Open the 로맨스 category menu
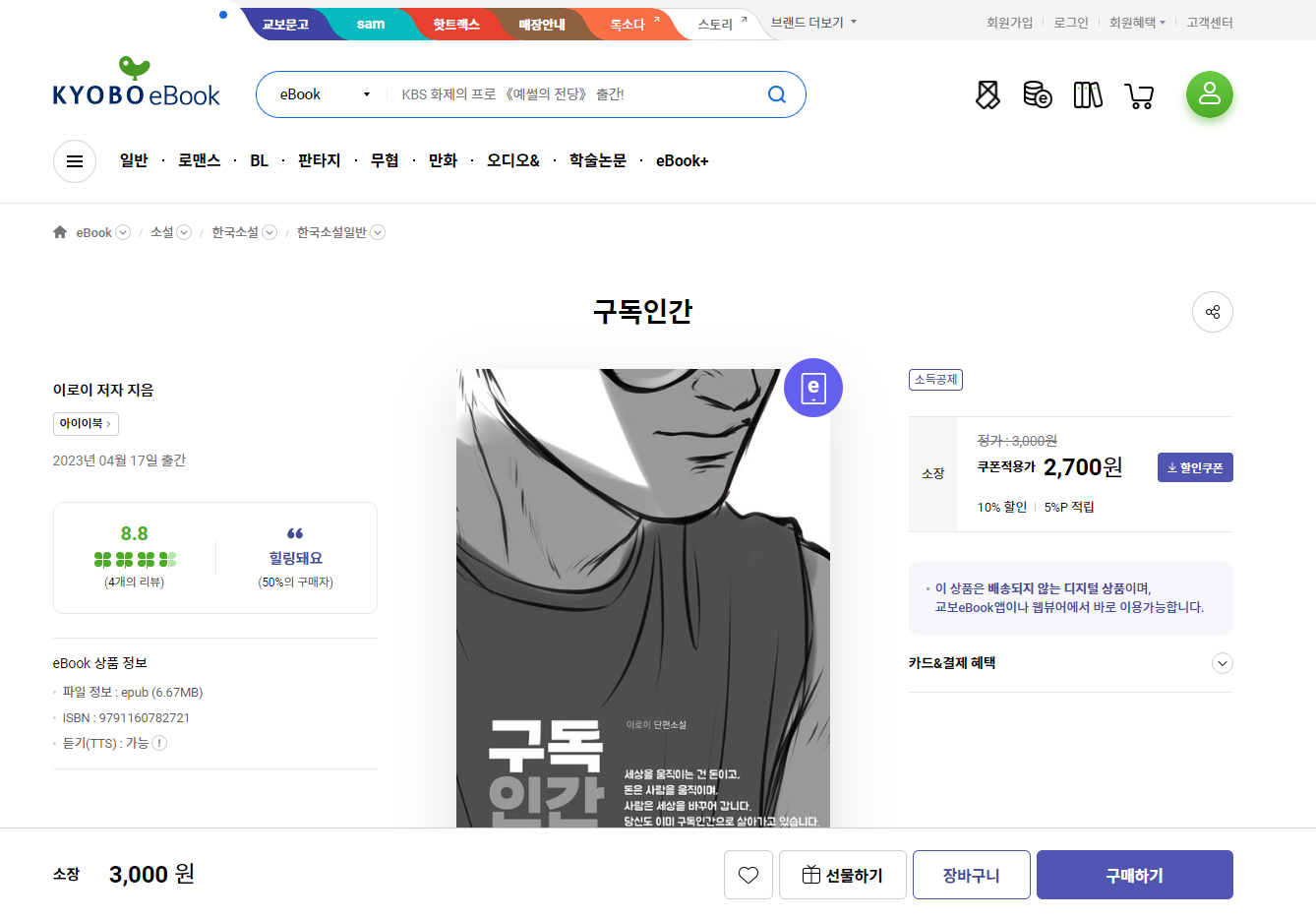This screenshot has width=1316, height=920. coord(200,160)
